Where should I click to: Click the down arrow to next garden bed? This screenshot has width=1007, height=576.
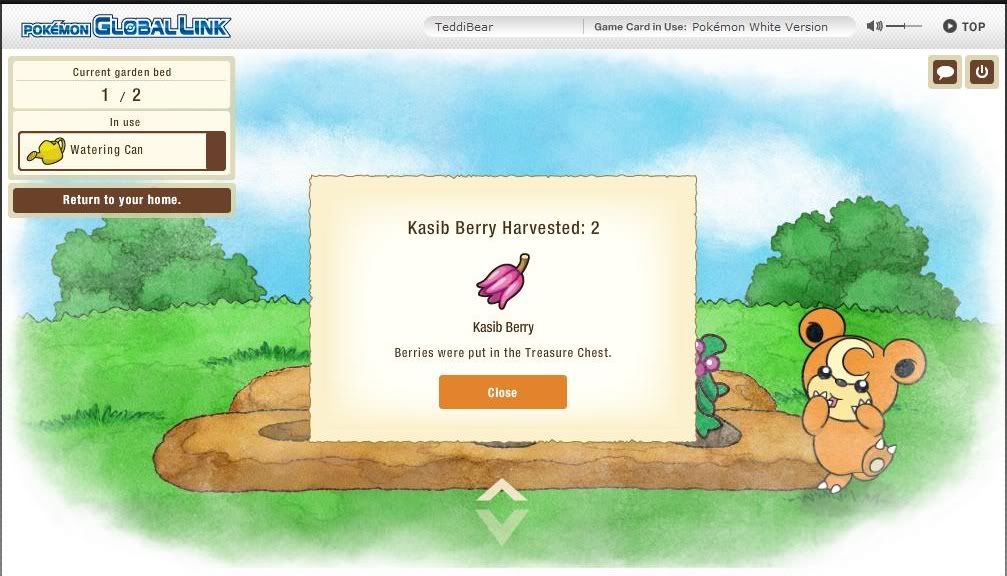click(502, 526)
